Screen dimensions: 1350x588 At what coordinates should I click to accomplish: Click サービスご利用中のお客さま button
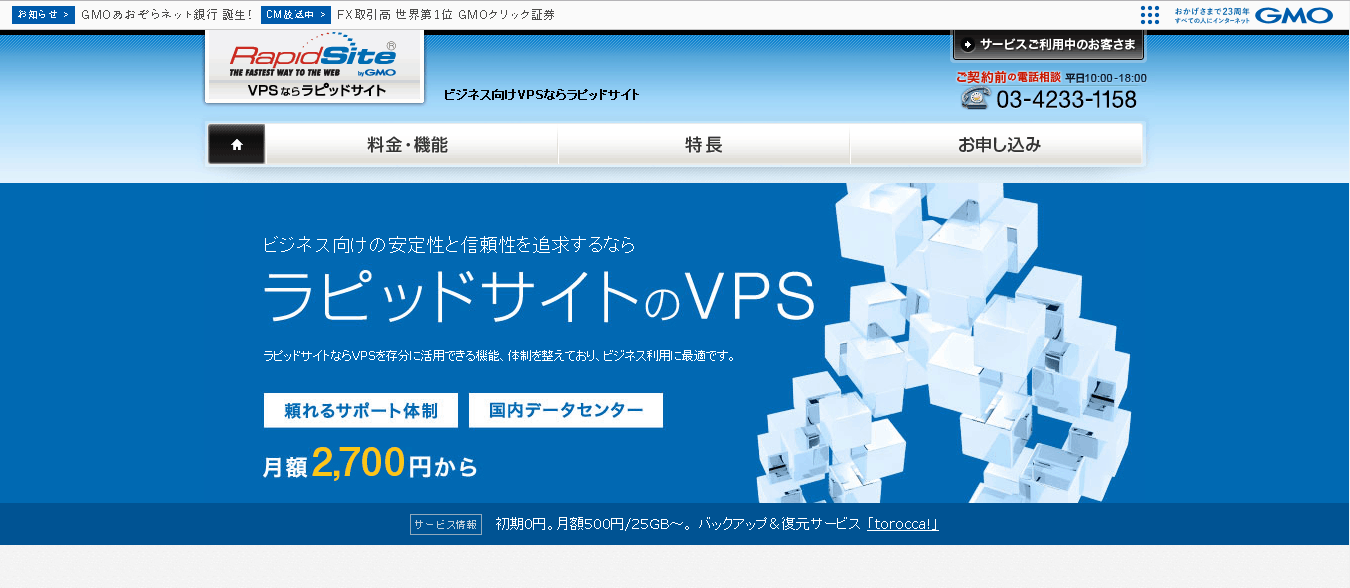(1048, 44)
